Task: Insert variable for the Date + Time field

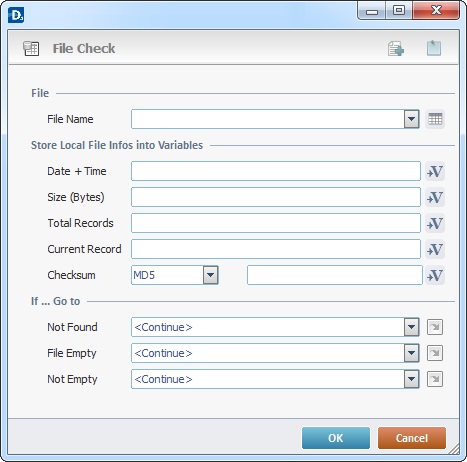Action: click(435, 171)
